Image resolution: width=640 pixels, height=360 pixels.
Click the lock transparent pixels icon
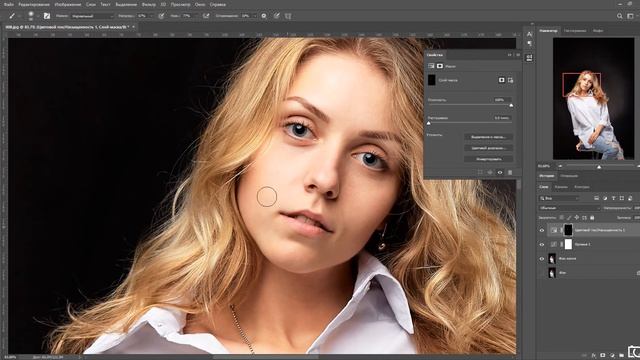pyautogui.click(x=562, y=218)
